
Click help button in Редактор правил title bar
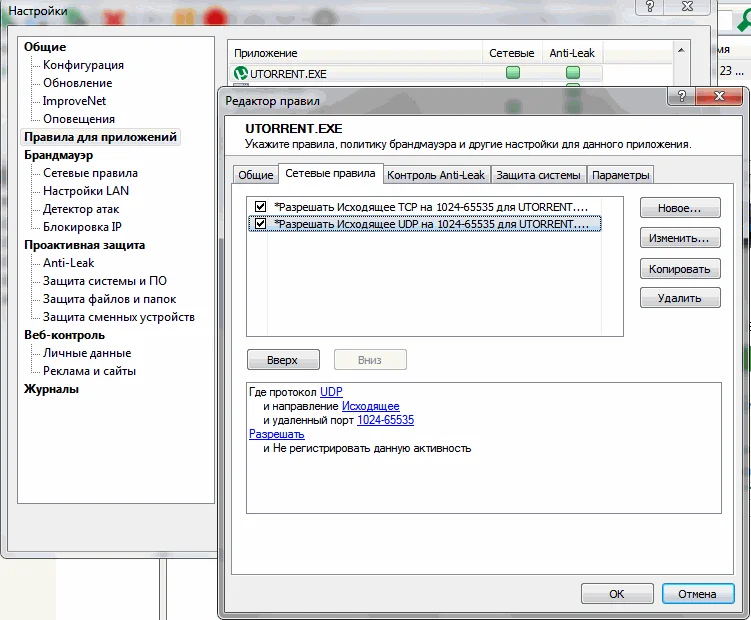pos(682,96)
